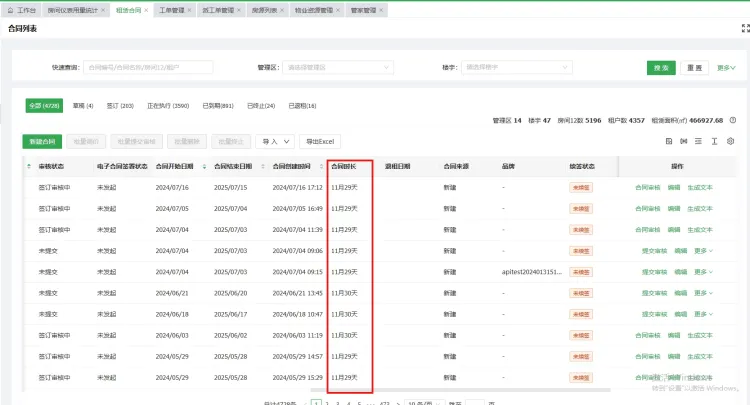The height and width of the screenshot is (405, 750).
Task: Close the 房源列表 tab
Action: tap(282, 10)
